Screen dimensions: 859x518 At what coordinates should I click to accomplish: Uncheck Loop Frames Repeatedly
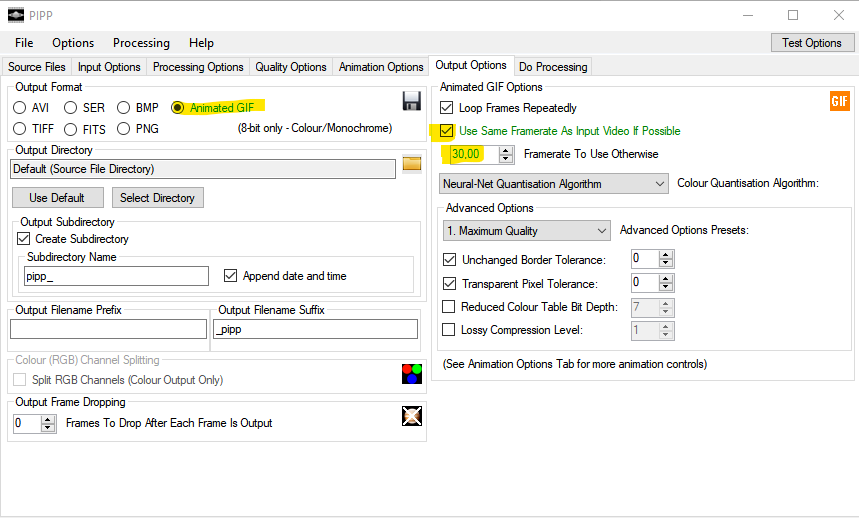pyautogui.click(x=447, y=108)
